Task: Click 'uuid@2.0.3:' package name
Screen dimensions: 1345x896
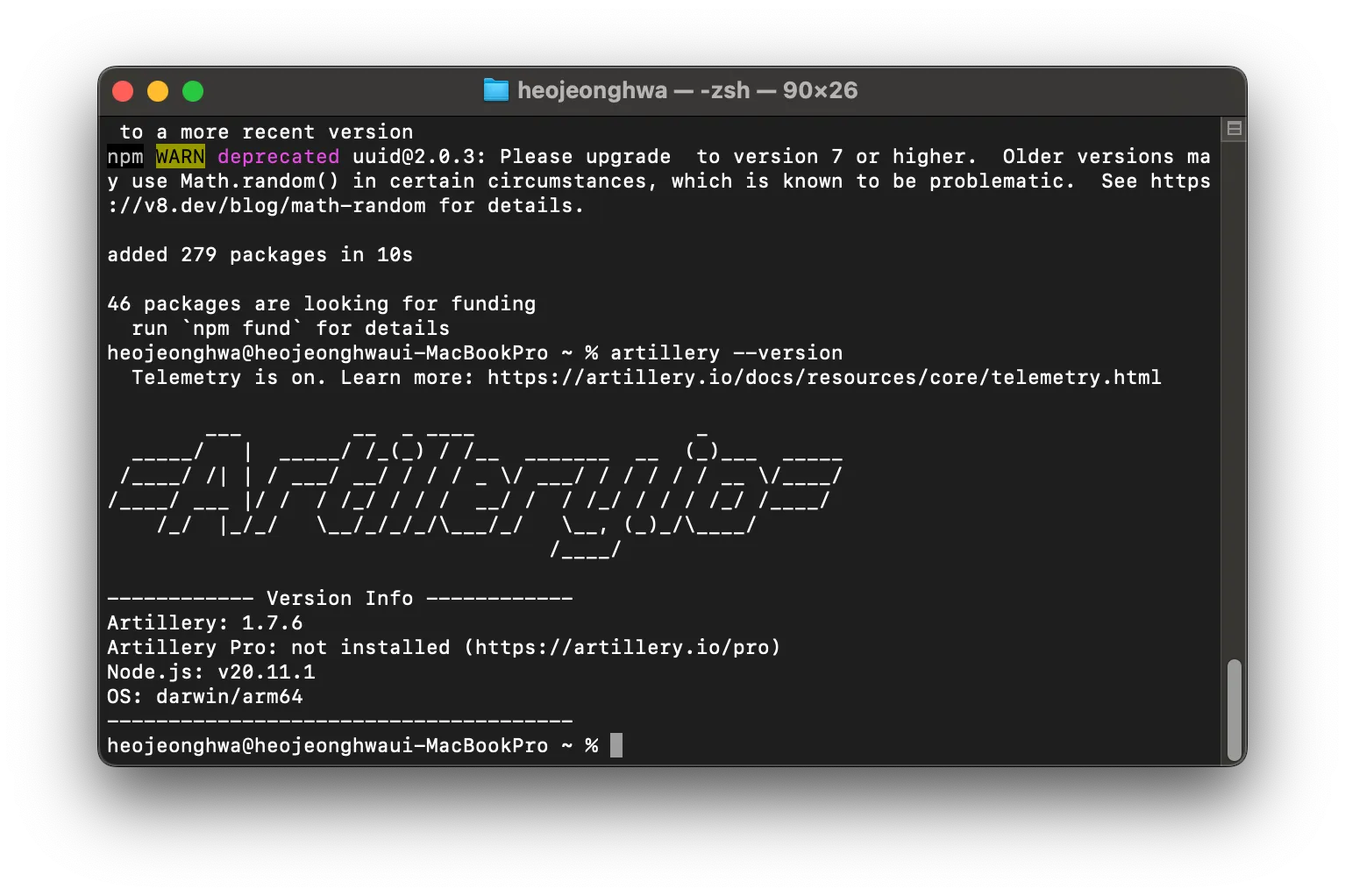Action: pos(418,157)
